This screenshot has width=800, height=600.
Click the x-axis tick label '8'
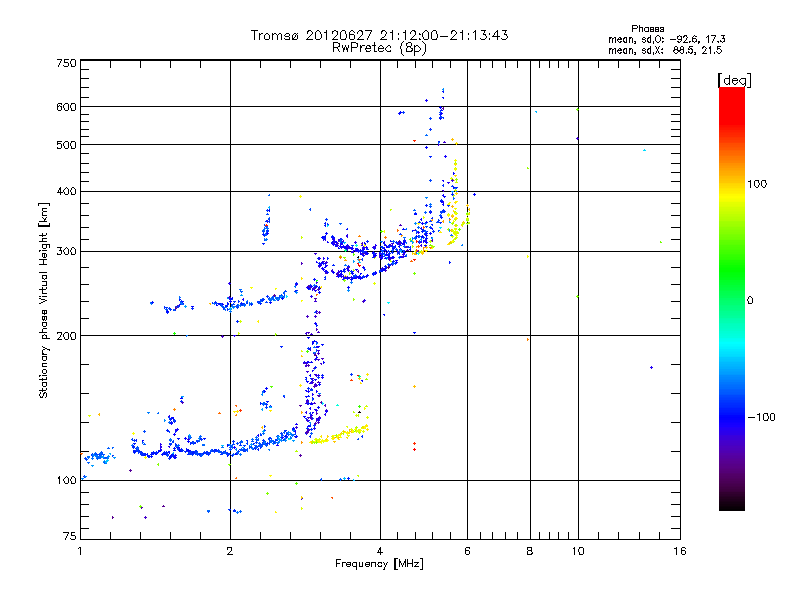click(530, 551)
